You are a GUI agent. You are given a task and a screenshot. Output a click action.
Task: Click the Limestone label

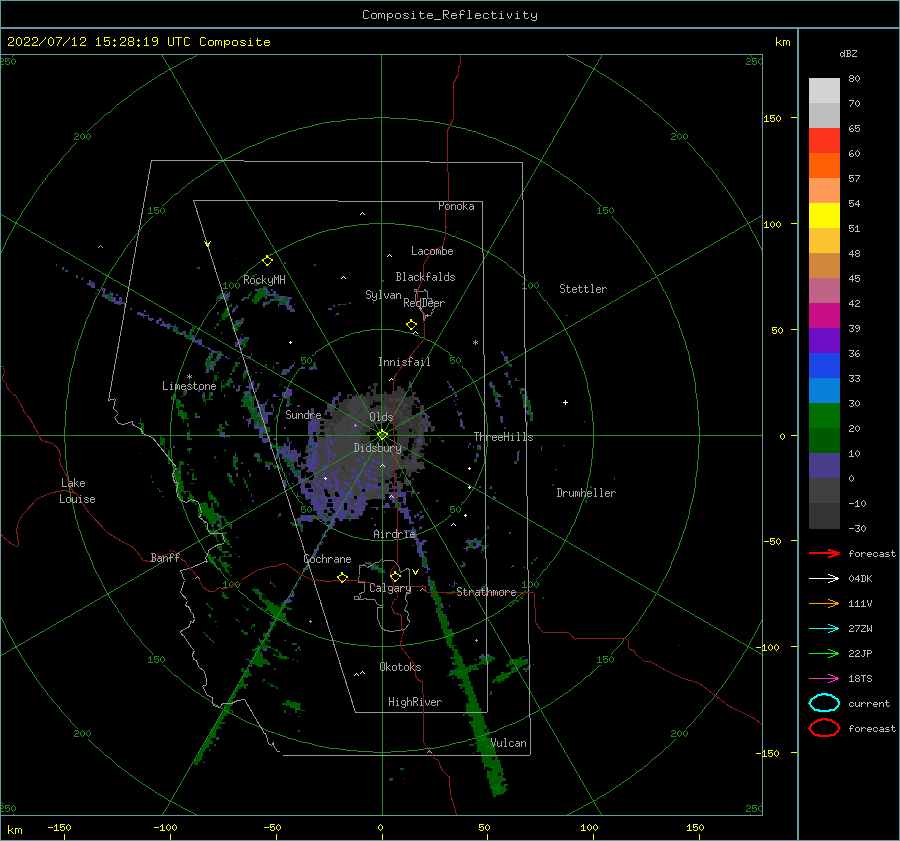(x=189, y=386)
